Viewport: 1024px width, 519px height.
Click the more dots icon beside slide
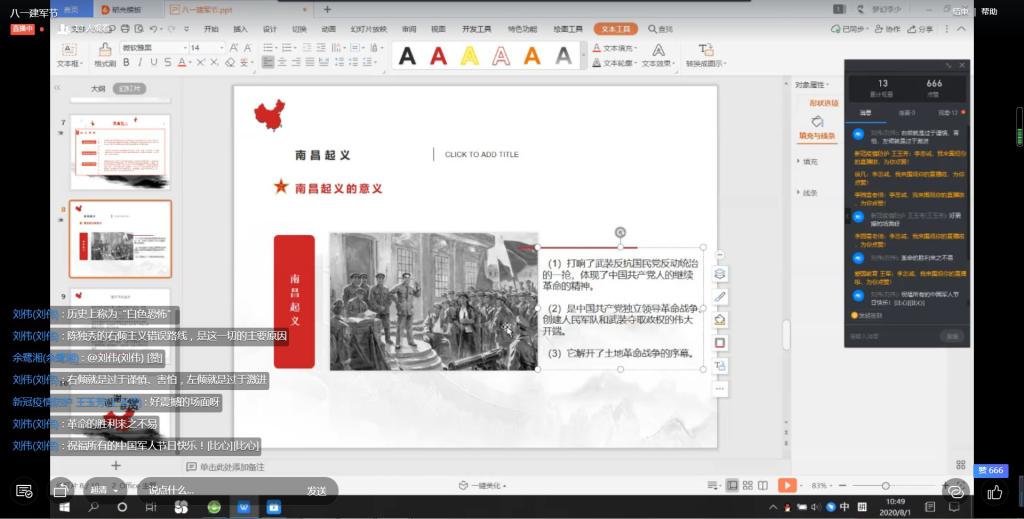(x=720, y=388)
